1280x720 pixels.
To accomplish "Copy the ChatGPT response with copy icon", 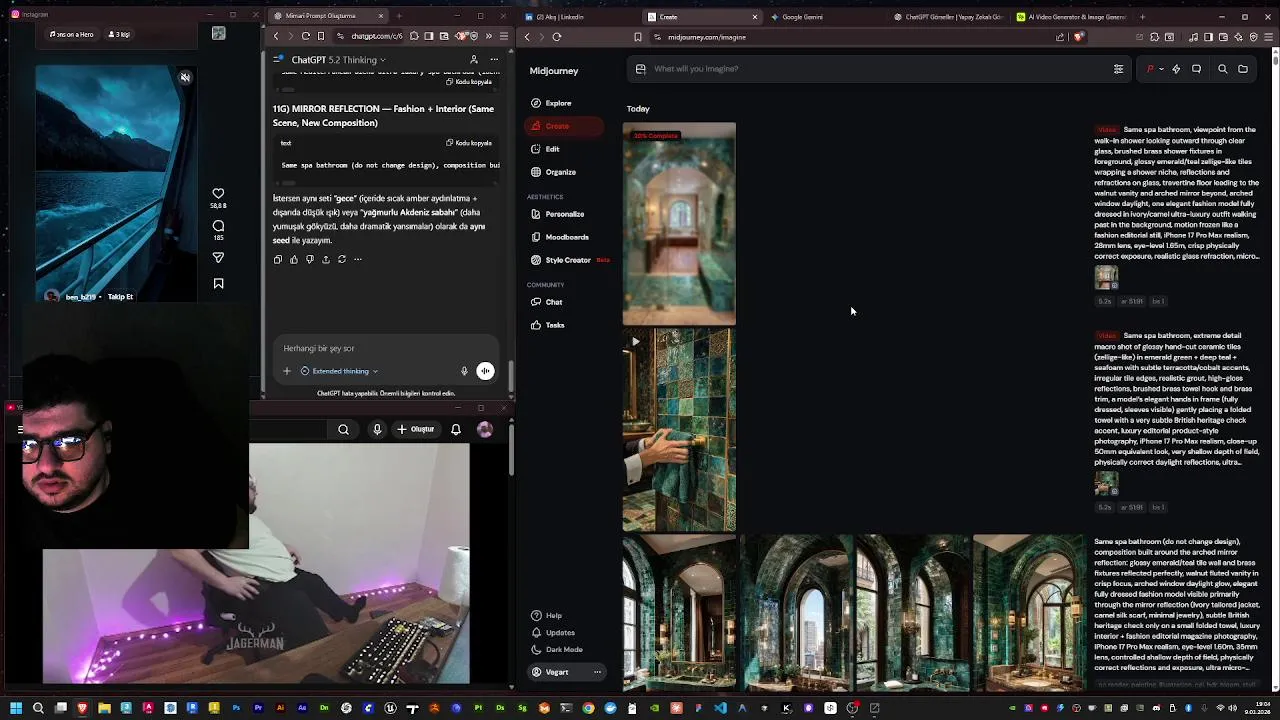I will 278,259.
